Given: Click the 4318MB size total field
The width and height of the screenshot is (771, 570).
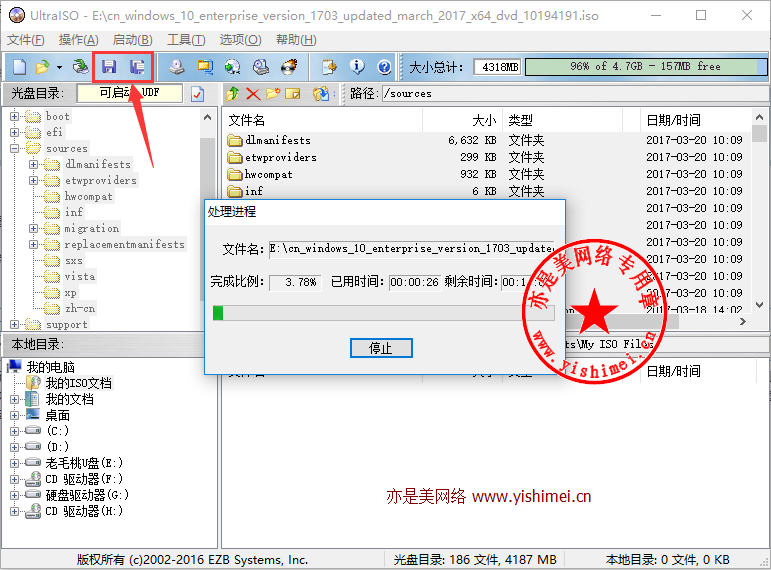Looking at the screenshot, I should point(498,67).
